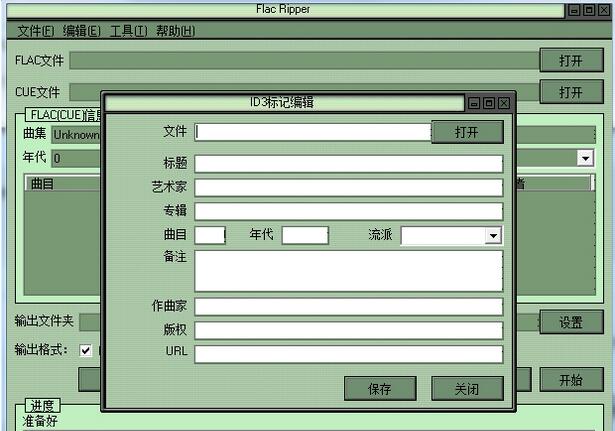Click into the 艺术家 input field
This screenshot has width=615, height=431.
tap(349, 187)
